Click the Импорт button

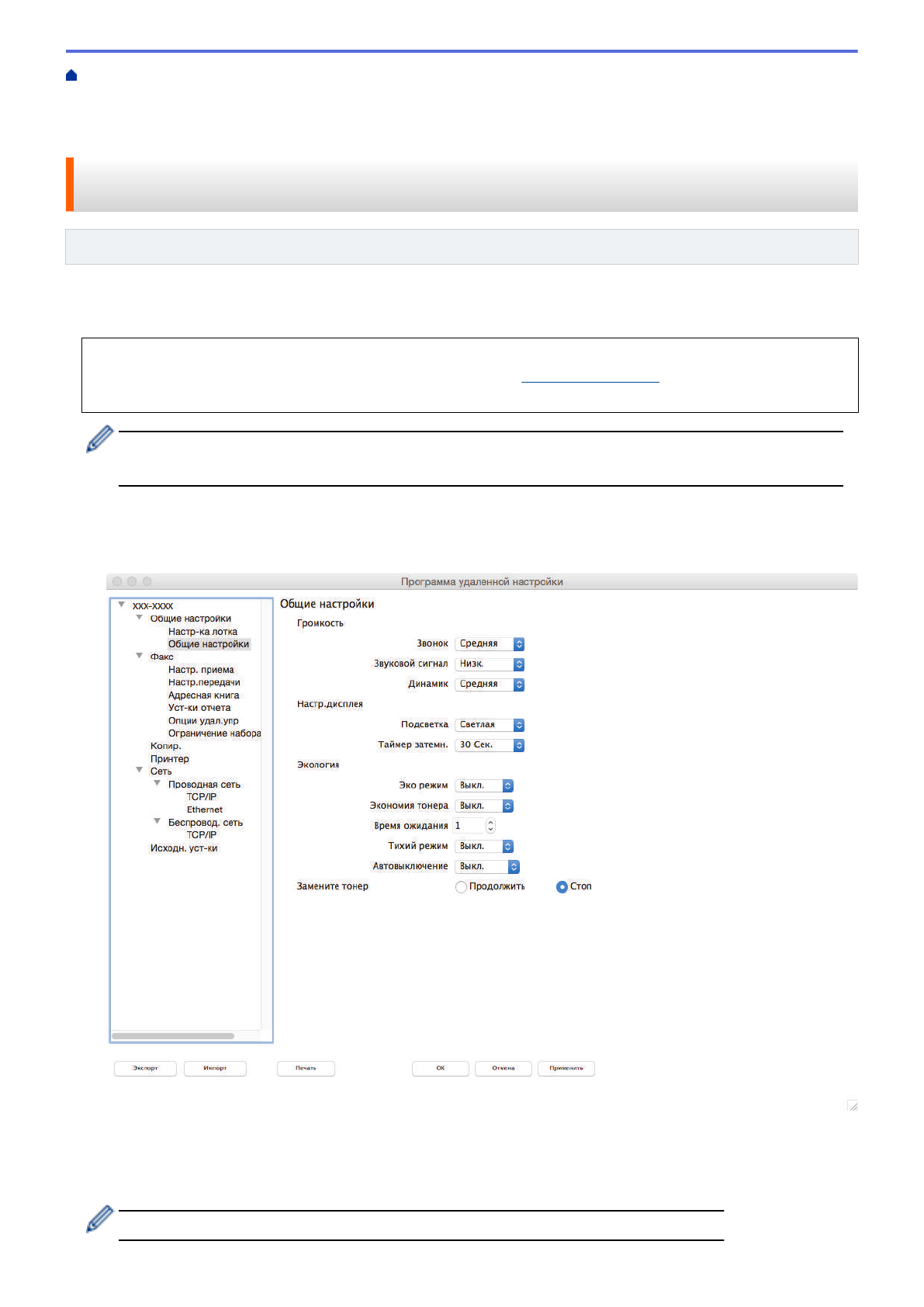(x=215, y=1069)
